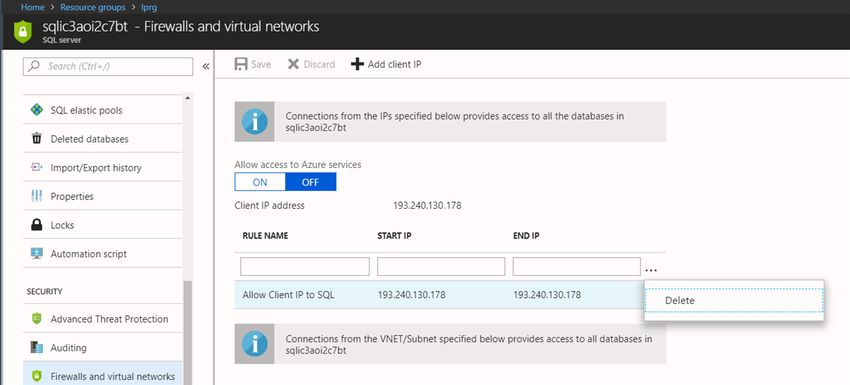Click the Client IP address value 193.240.130.178
Image resolution: width=850 pixels, height=385 pixels.
point(427,206)
